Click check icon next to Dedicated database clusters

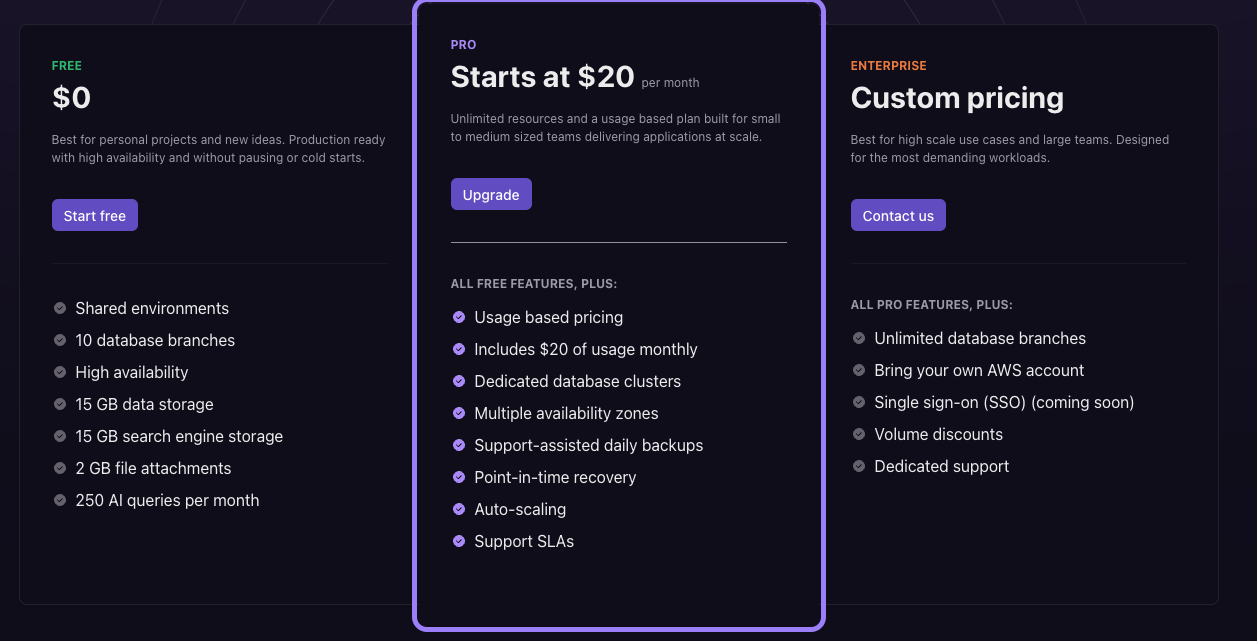[459, 381]
